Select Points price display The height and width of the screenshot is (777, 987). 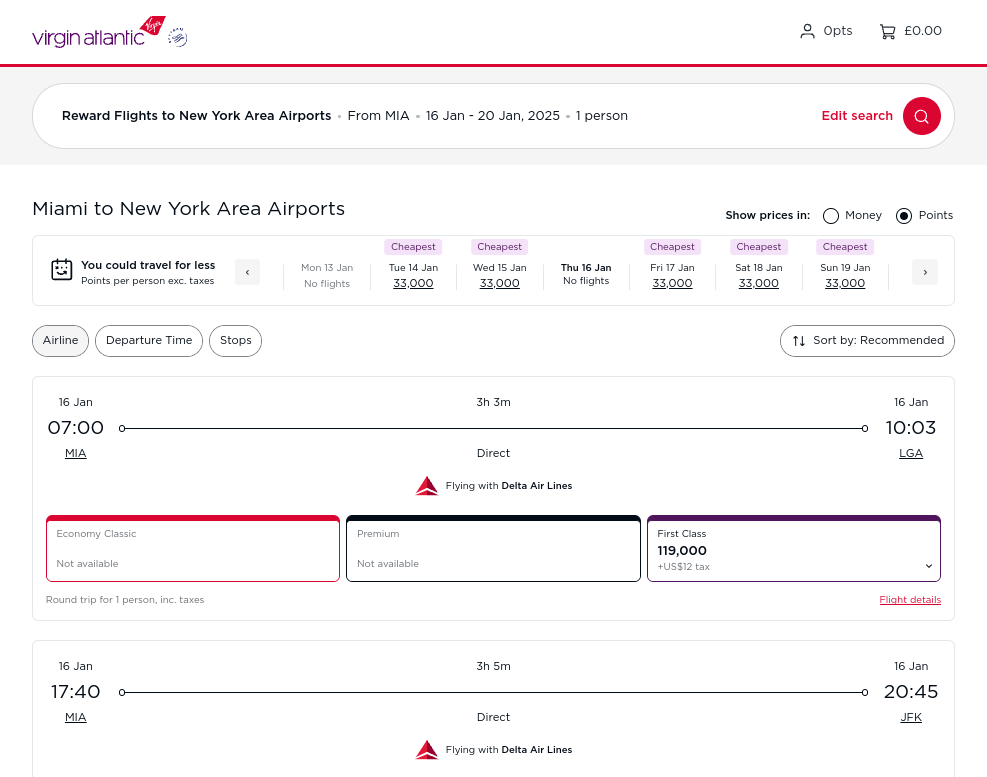(904, 216)
